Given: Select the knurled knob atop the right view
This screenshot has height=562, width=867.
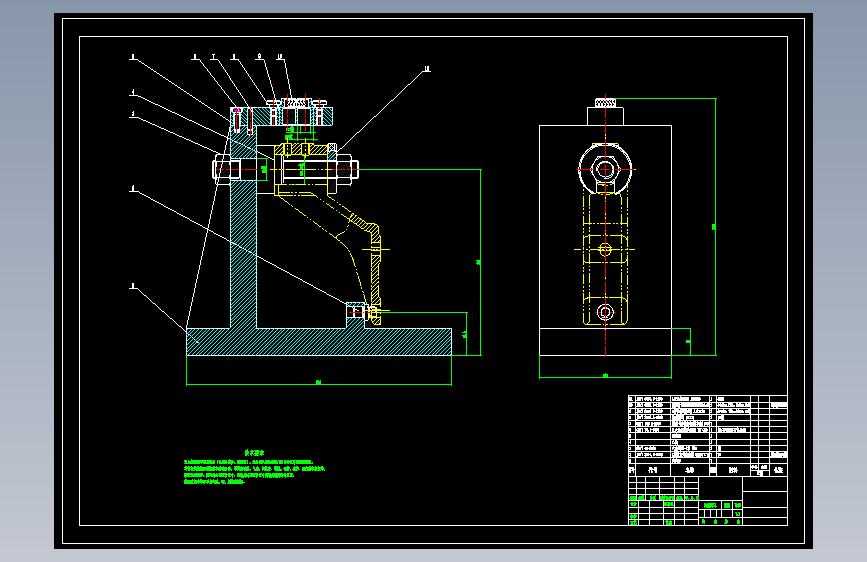Looking at the screenshot, I should coord(605,103).
